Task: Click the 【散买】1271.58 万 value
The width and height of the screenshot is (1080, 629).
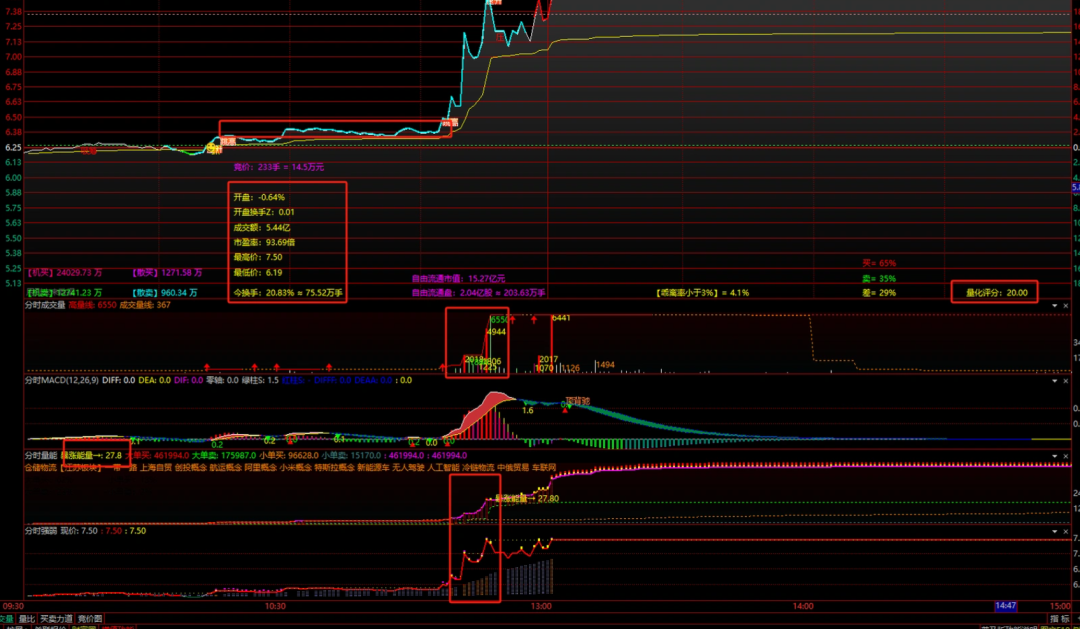Action: (167, 273)
